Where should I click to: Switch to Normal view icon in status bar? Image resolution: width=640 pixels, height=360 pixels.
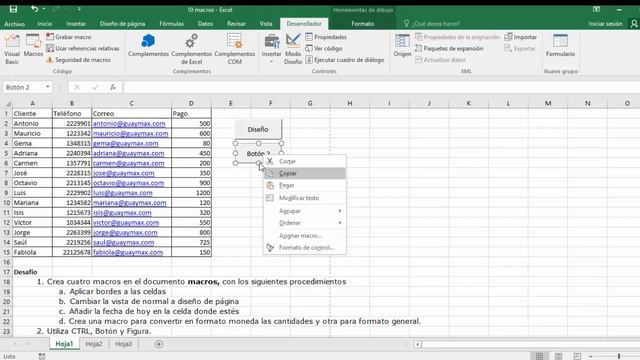coord(539,356)
